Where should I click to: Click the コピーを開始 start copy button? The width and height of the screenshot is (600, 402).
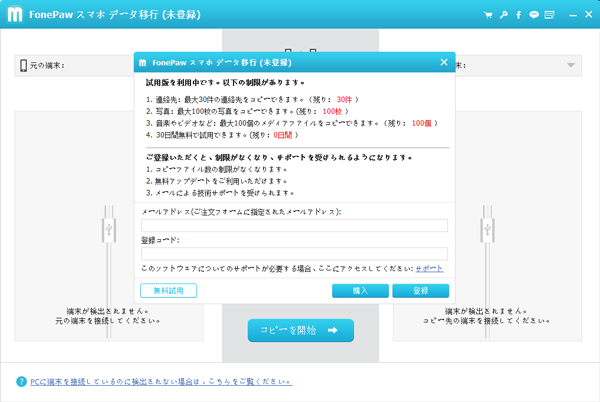(301, 330)
